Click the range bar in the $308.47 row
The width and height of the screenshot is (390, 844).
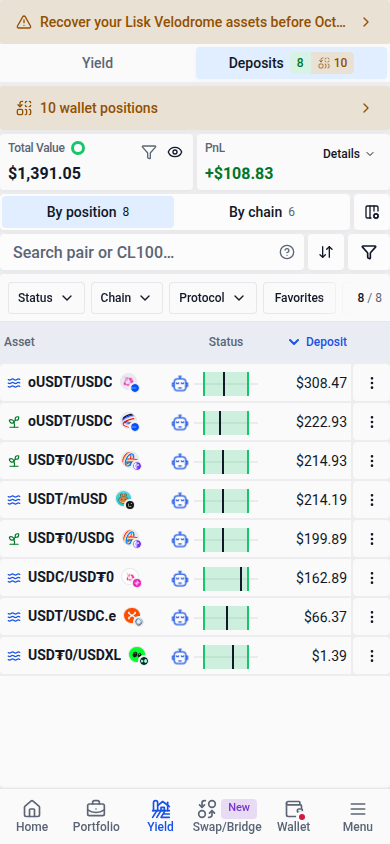pos(226,383)
